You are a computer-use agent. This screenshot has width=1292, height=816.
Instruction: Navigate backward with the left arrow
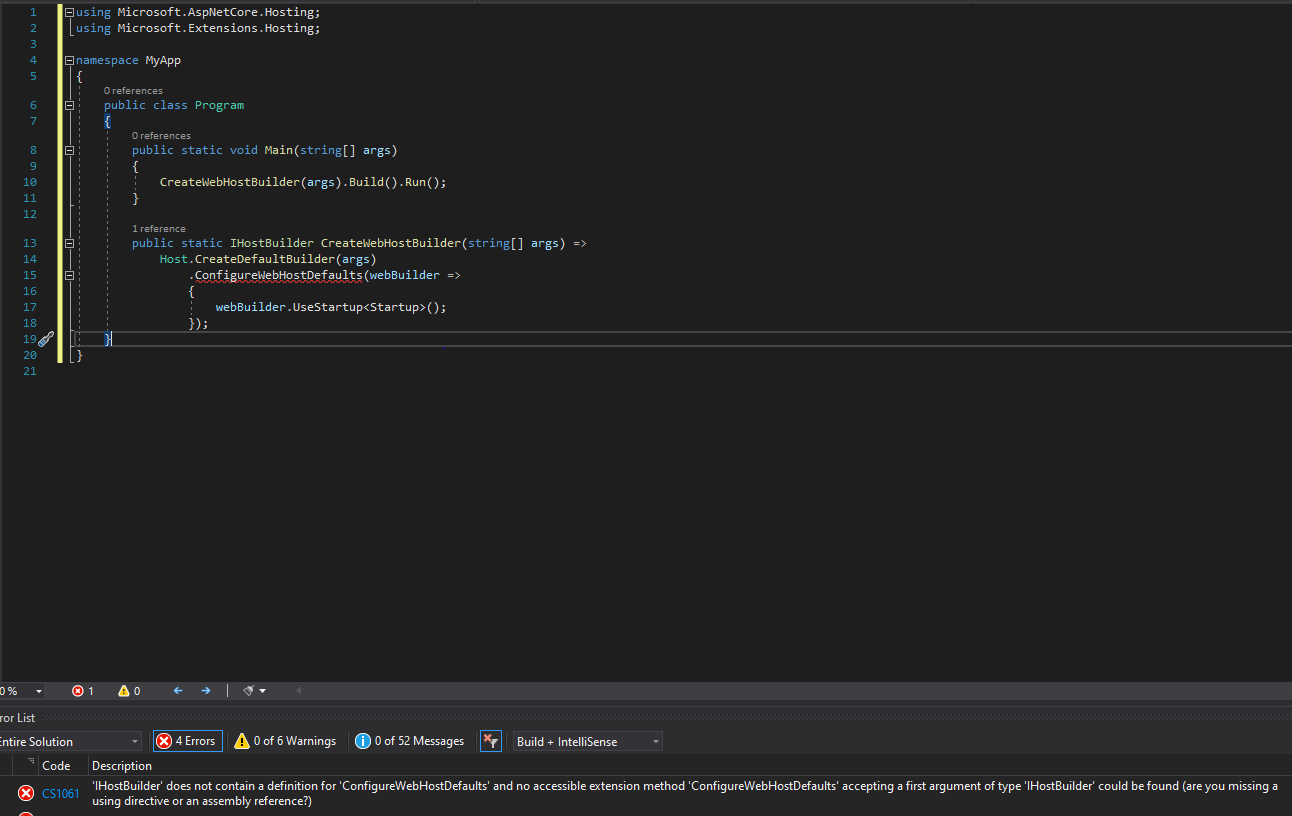coord(178,691)
